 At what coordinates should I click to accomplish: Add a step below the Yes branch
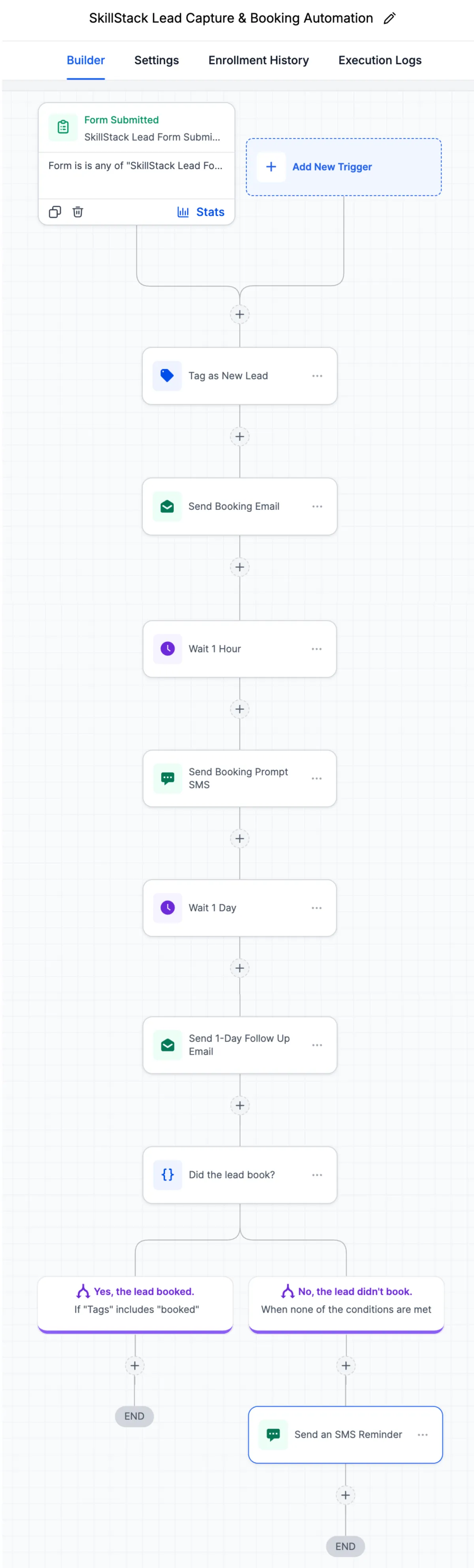click(x=134, y=1365)
